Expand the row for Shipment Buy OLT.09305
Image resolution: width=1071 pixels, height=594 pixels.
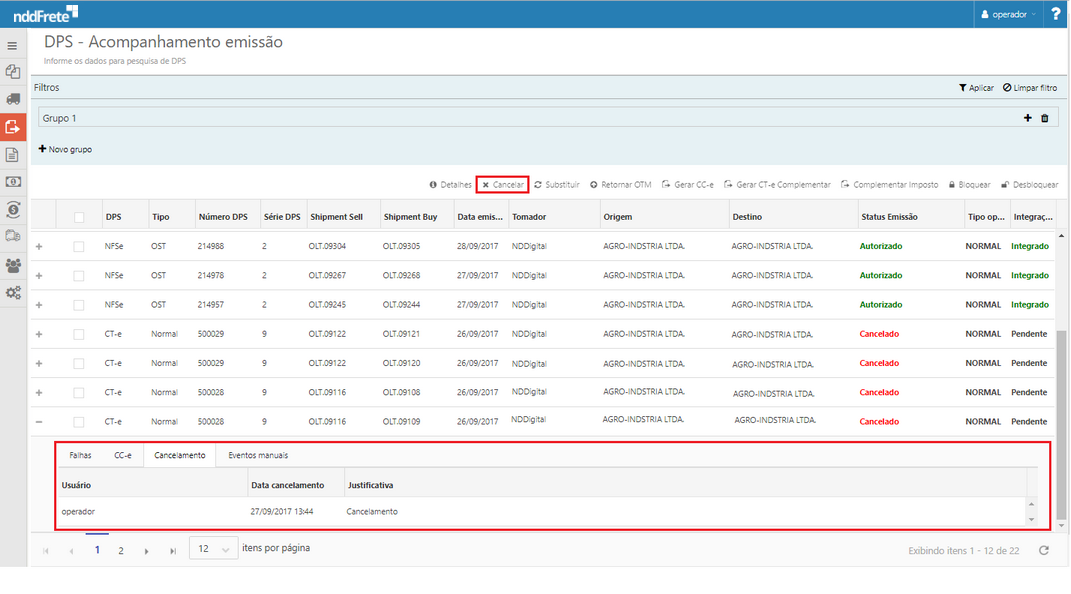[x=39, y=246]
